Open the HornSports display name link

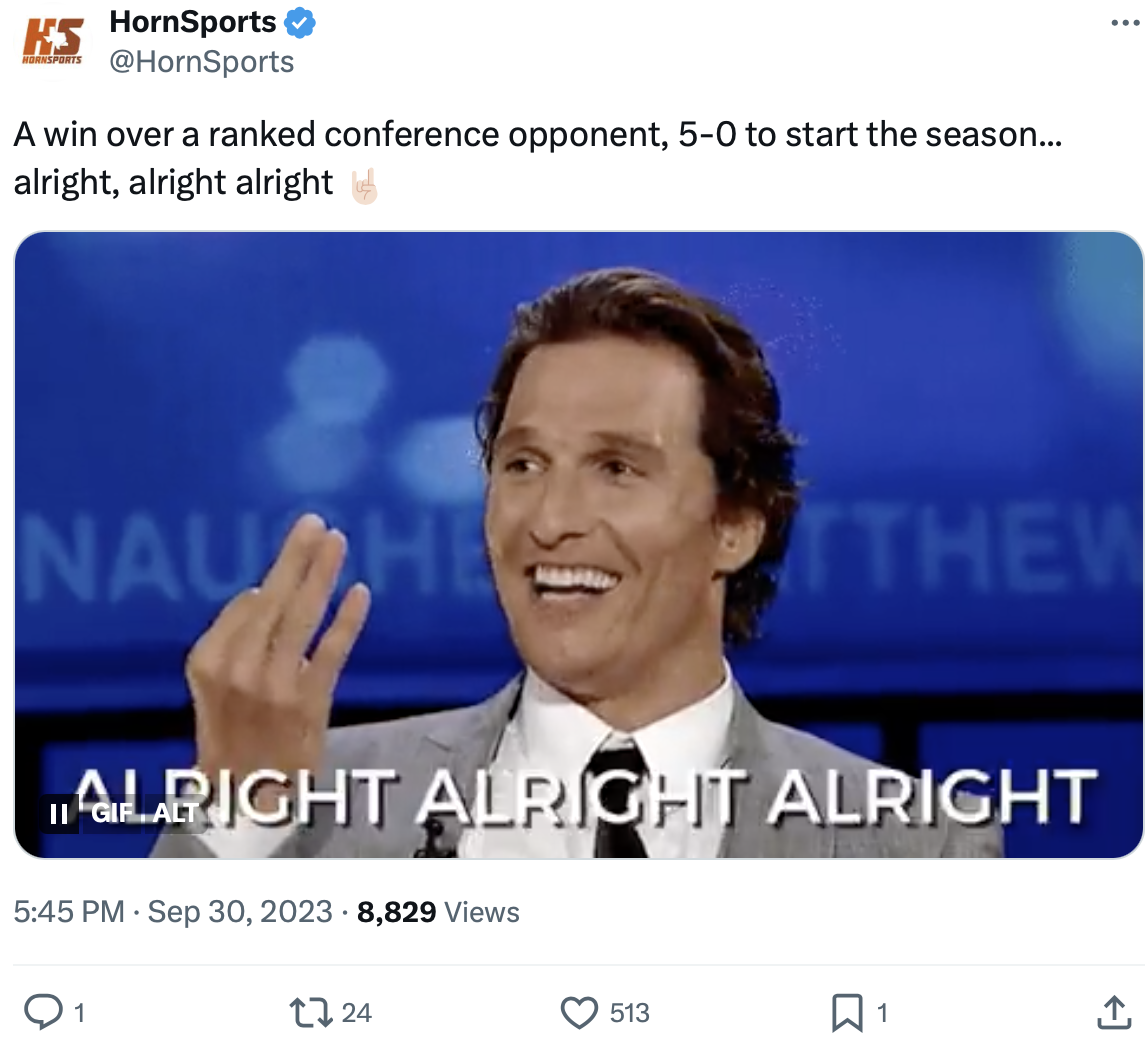[193, 22]
